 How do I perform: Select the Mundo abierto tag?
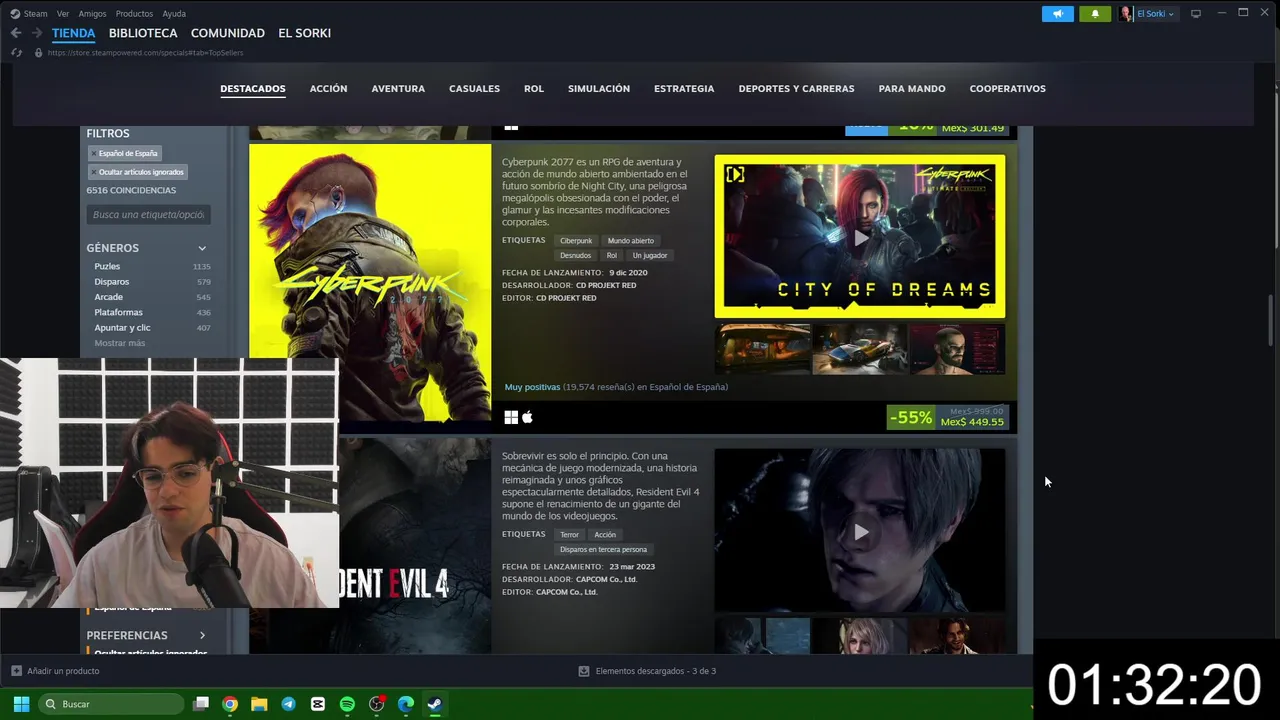click(x=630, y=241)
